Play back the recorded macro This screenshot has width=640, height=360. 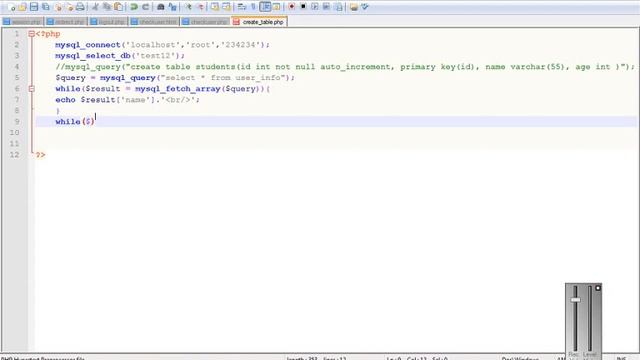point(315,7)
